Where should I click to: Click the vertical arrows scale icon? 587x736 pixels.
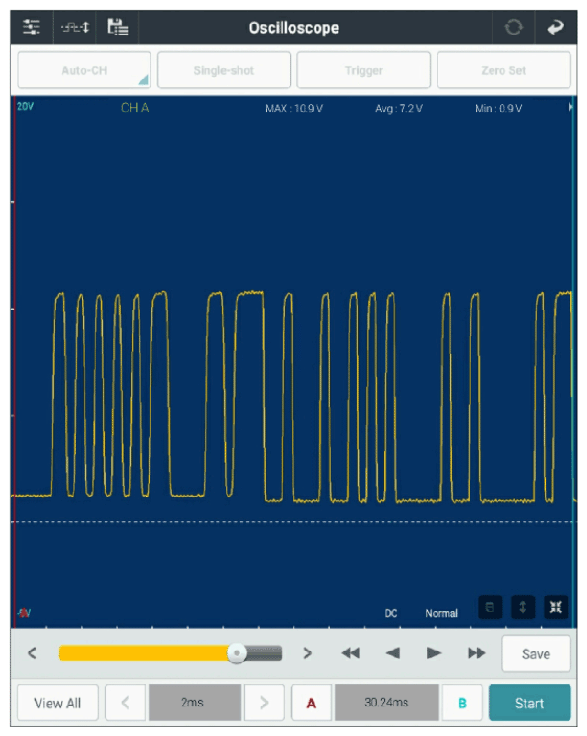(523, 607)
